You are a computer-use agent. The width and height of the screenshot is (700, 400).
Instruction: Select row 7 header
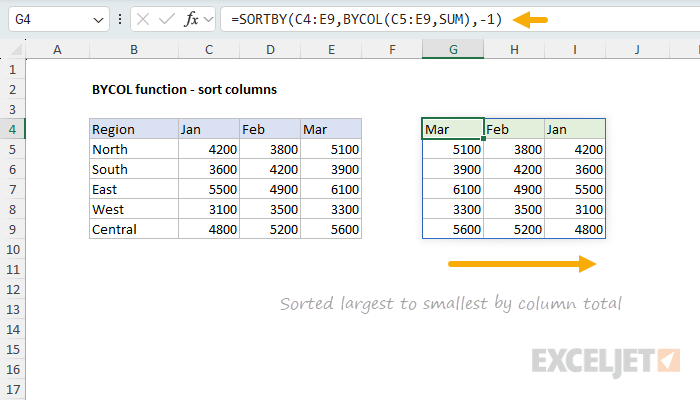tap(12, 189)
